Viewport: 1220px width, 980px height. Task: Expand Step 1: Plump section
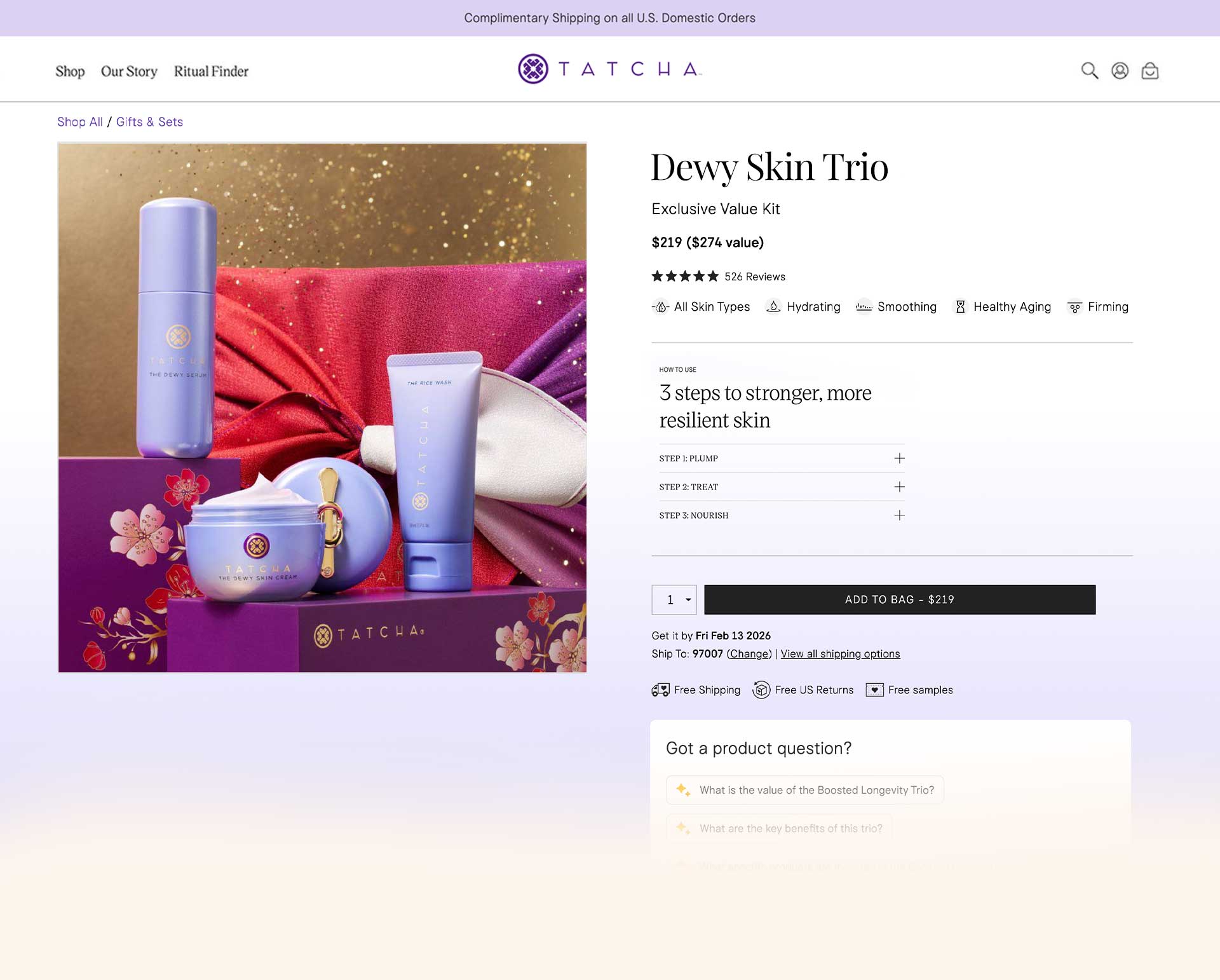click(x=898, y=458)
